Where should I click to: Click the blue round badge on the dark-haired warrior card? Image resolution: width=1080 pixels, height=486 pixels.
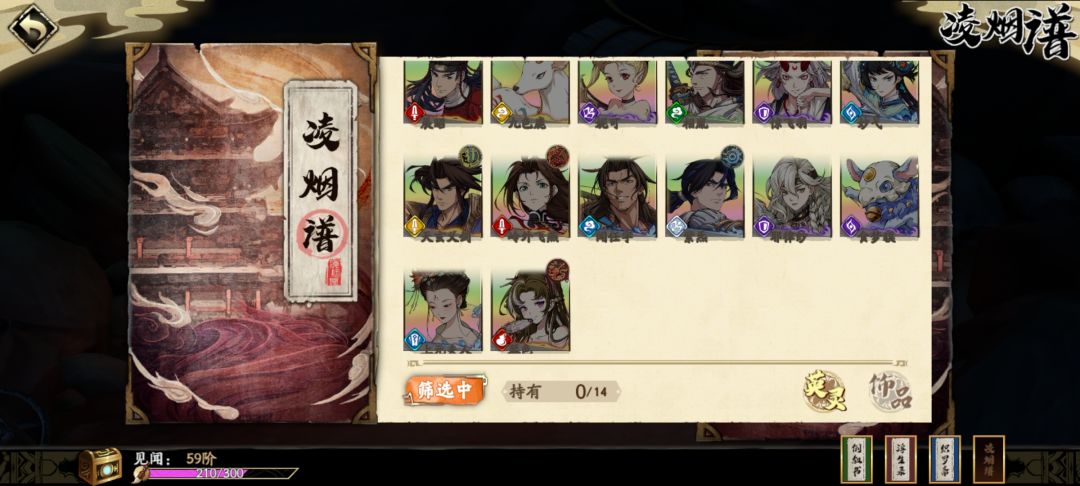(x=732, y=156)
